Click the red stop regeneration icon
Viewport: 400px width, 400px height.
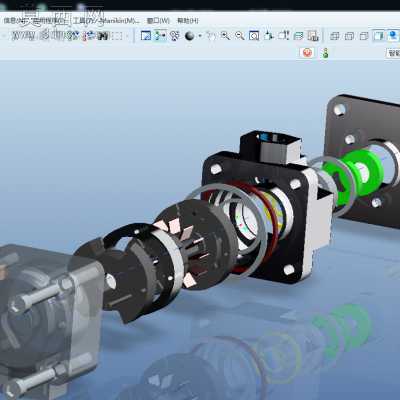[307, 53]
